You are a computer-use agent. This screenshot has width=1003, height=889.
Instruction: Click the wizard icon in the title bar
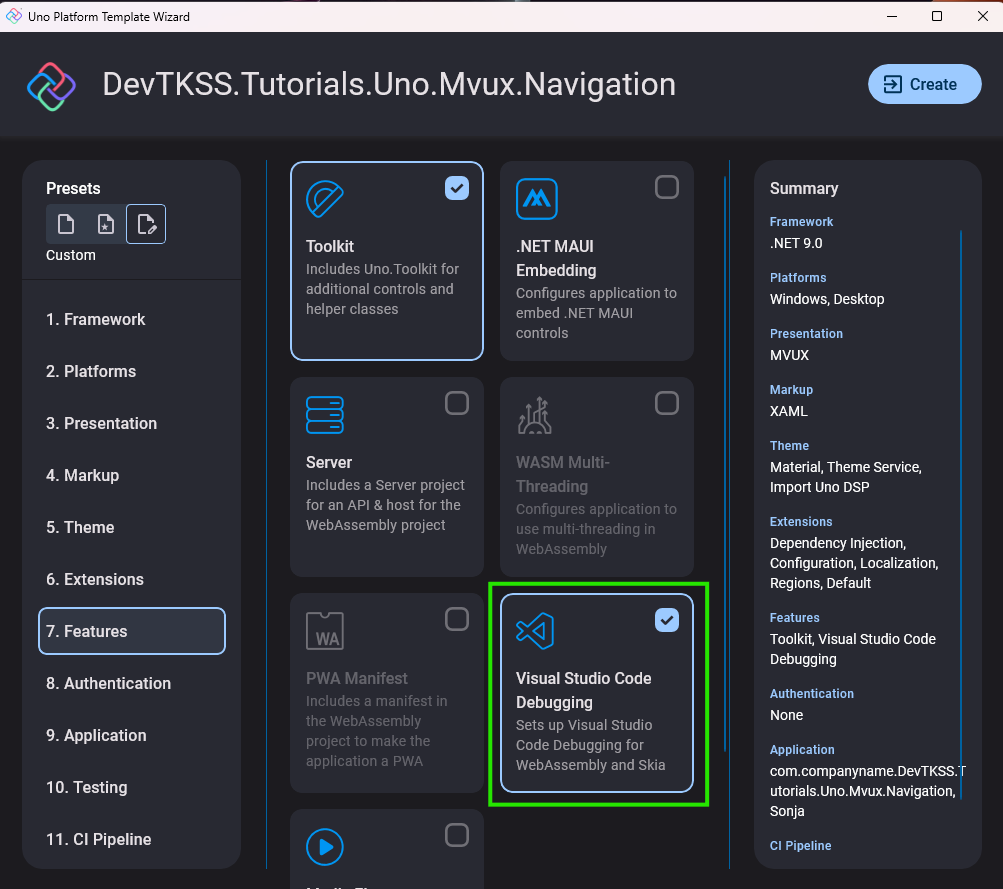pyautogui.click(x=14, y=16)
